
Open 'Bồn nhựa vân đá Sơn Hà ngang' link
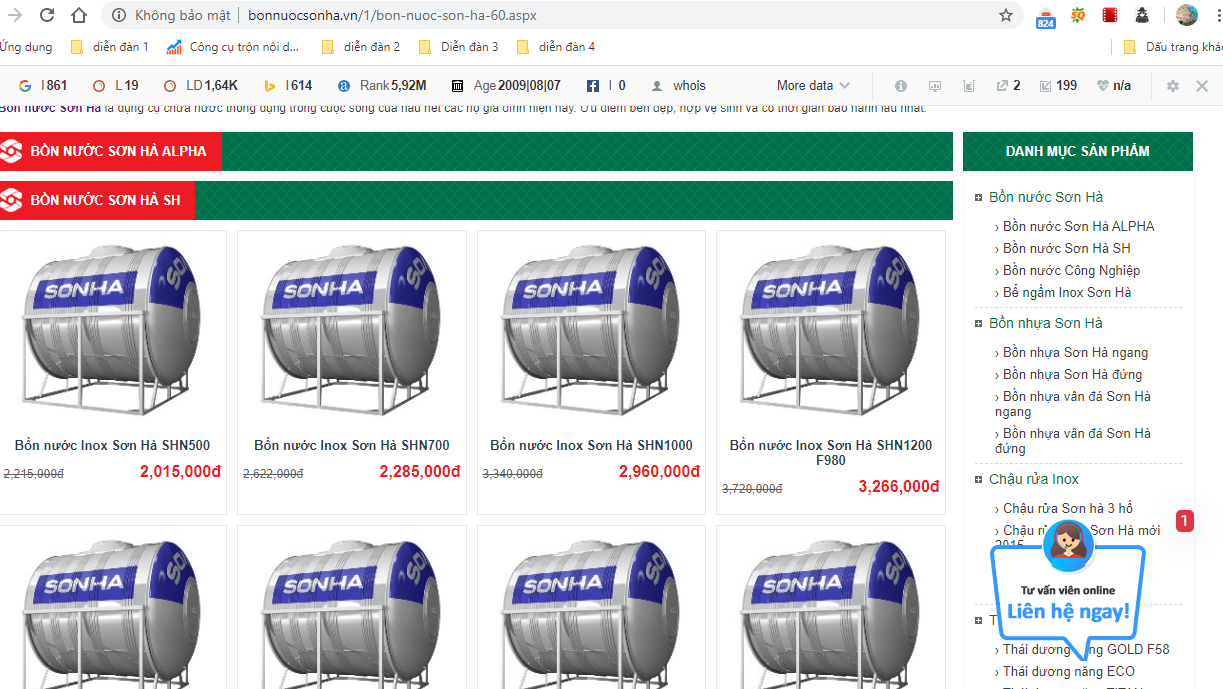tap(1073, 404)
